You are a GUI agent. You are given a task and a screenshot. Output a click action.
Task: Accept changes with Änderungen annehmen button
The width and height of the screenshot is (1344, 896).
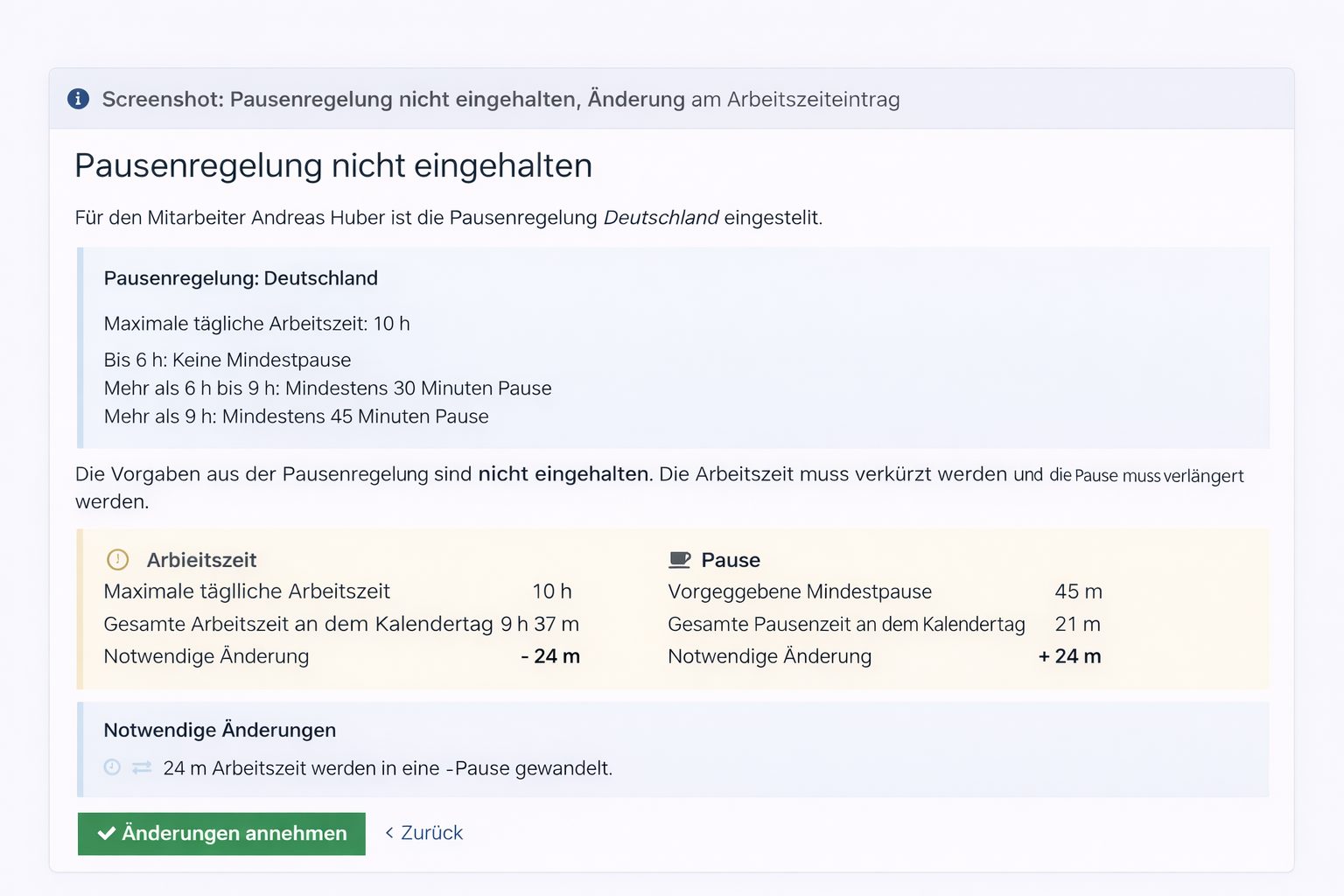[221, 833]
